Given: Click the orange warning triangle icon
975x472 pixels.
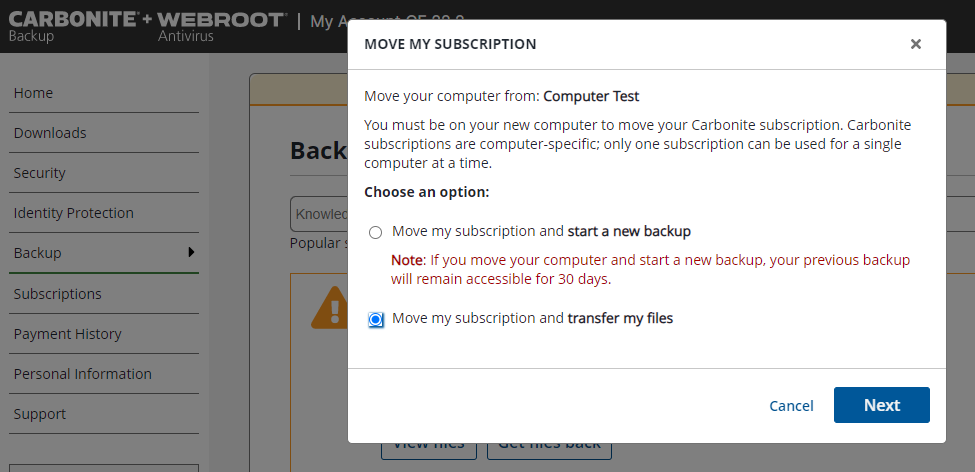Looking at the screenshot, I should [x=329, y=308].
